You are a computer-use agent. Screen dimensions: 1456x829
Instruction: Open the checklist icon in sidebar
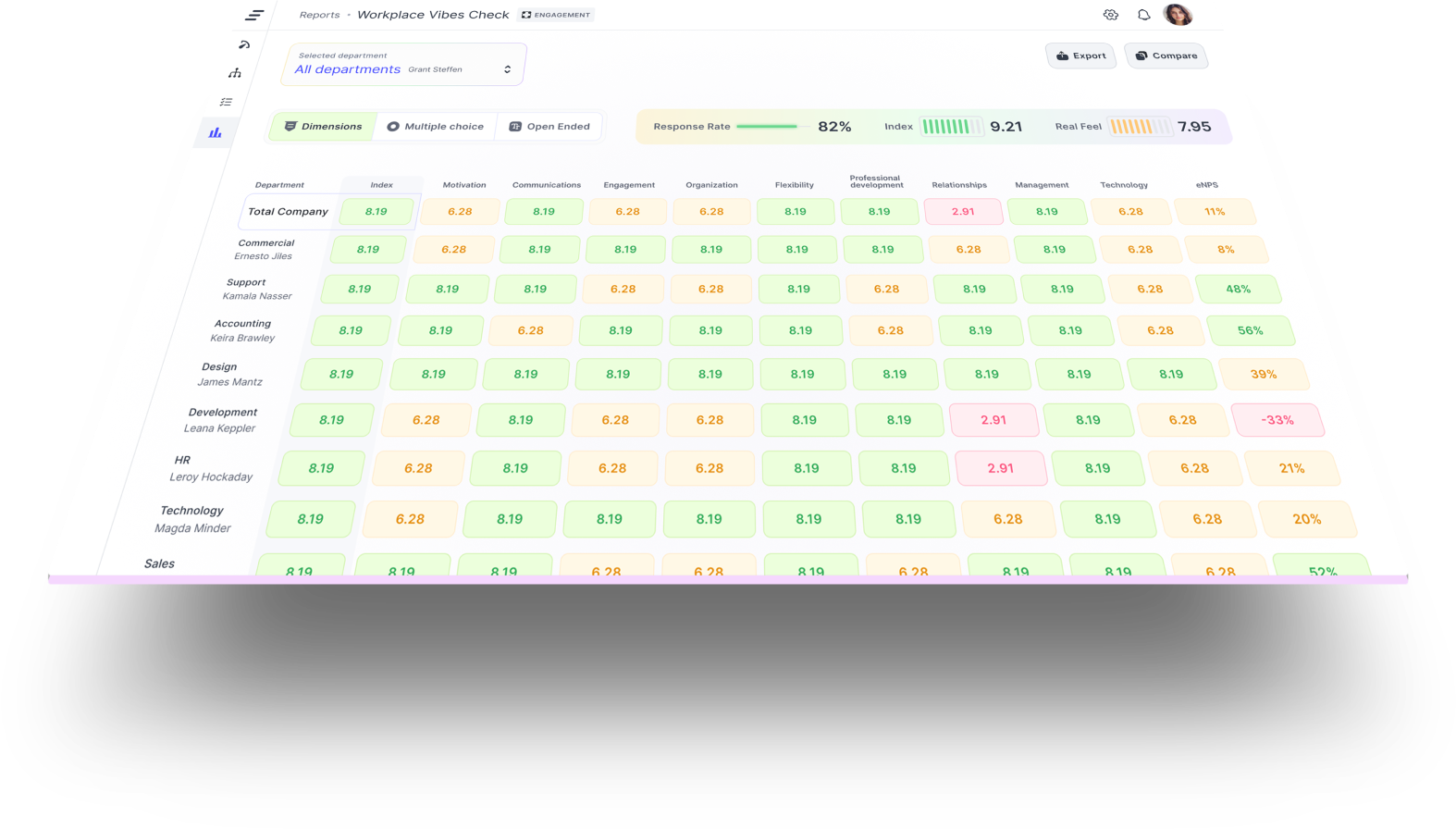coord(226,102)
